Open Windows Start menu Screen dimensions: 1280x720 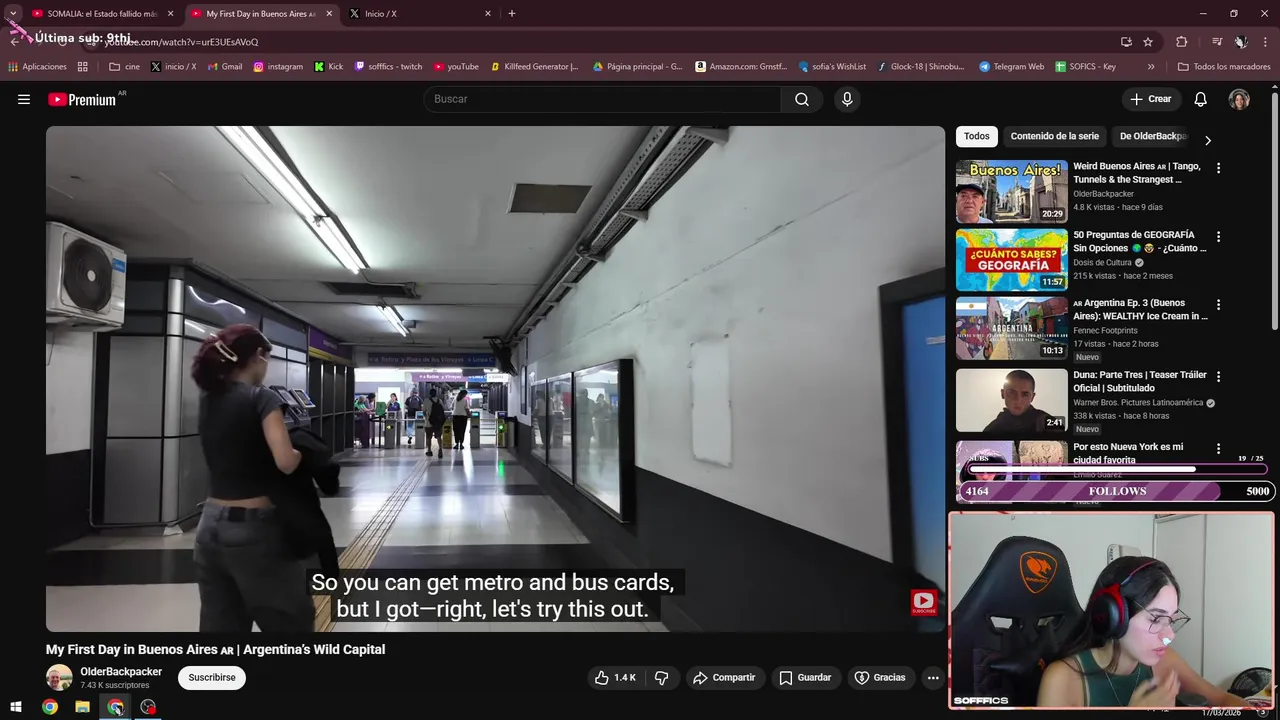pyautogui.click(x=16, y=707)
